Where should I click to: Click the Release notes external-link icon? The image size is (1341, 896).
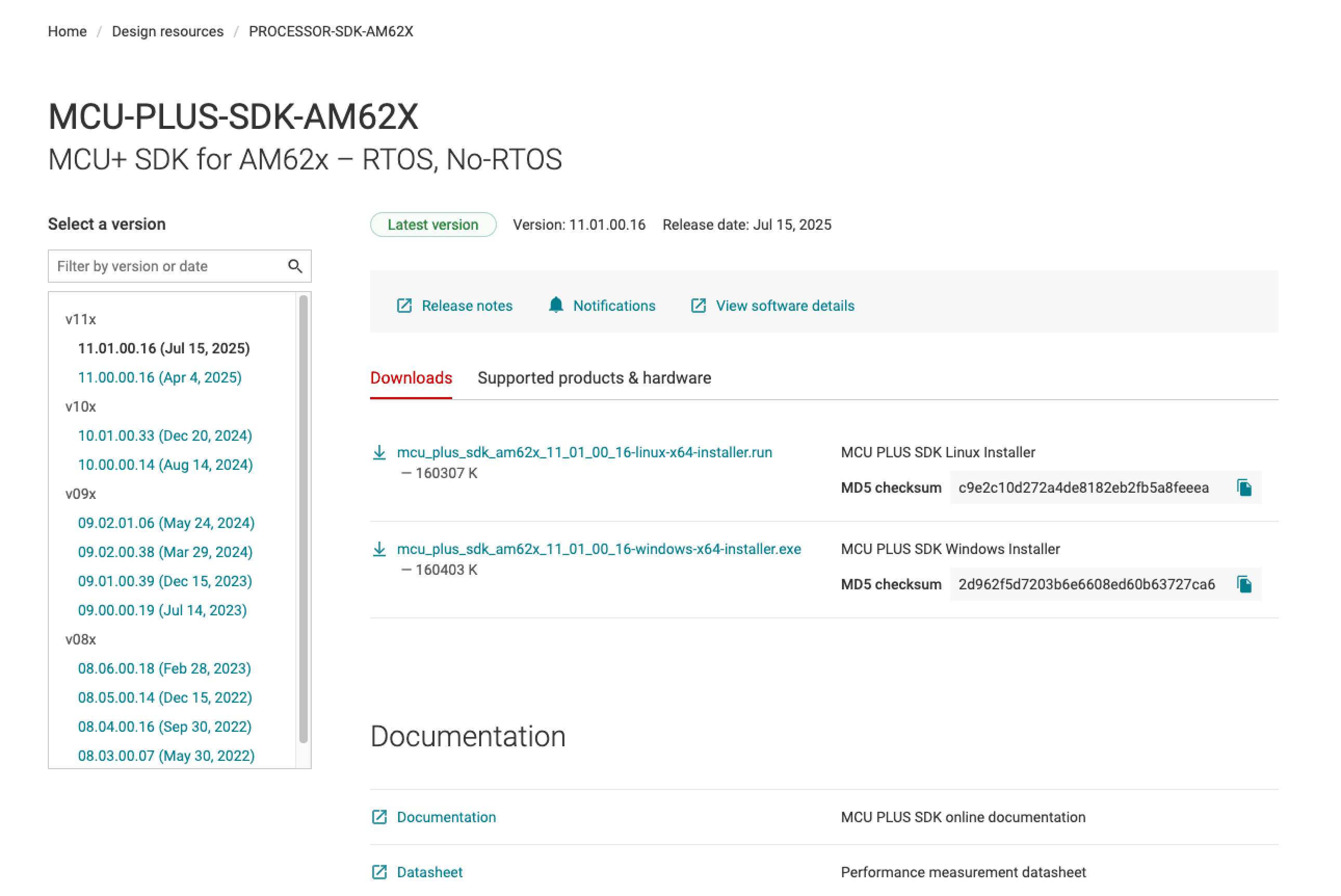(404, 306)
